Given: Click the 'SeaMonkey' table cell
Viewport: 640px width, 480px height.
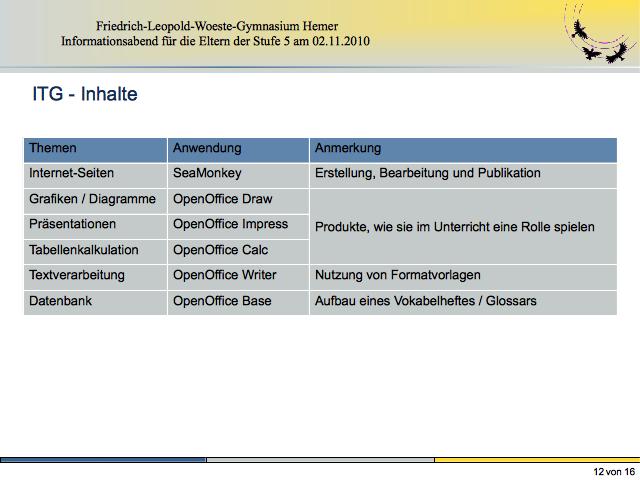Looking at the screenshot, I should [237, 174].
